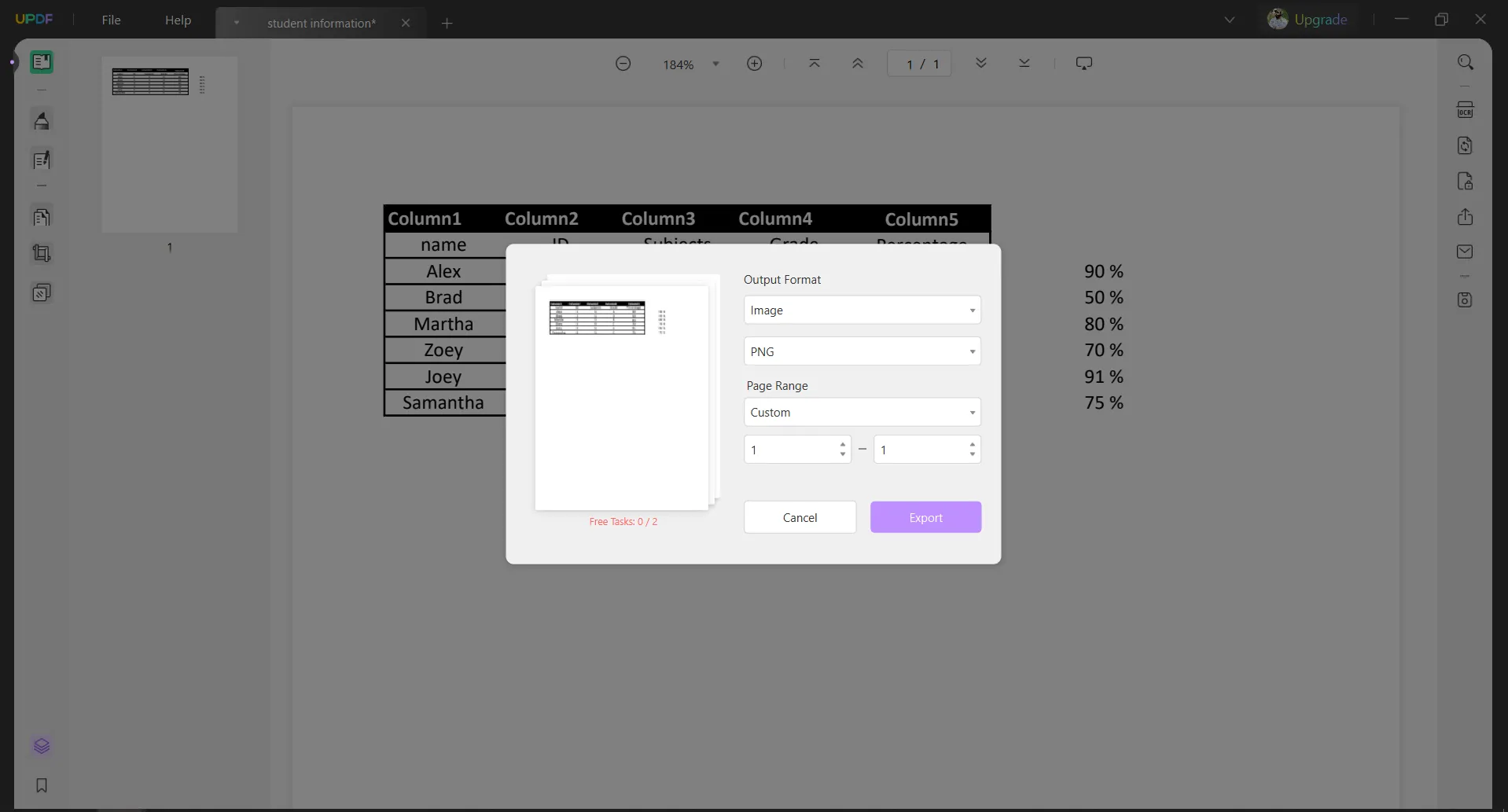Image resolution: width=1508 pixels, height=812 pixels.
Task: Open the search panel
Action: (1466, 62)
